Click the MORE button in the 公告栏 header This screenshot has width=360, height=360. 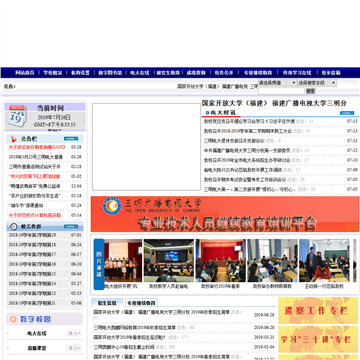[x=71, y=139]
